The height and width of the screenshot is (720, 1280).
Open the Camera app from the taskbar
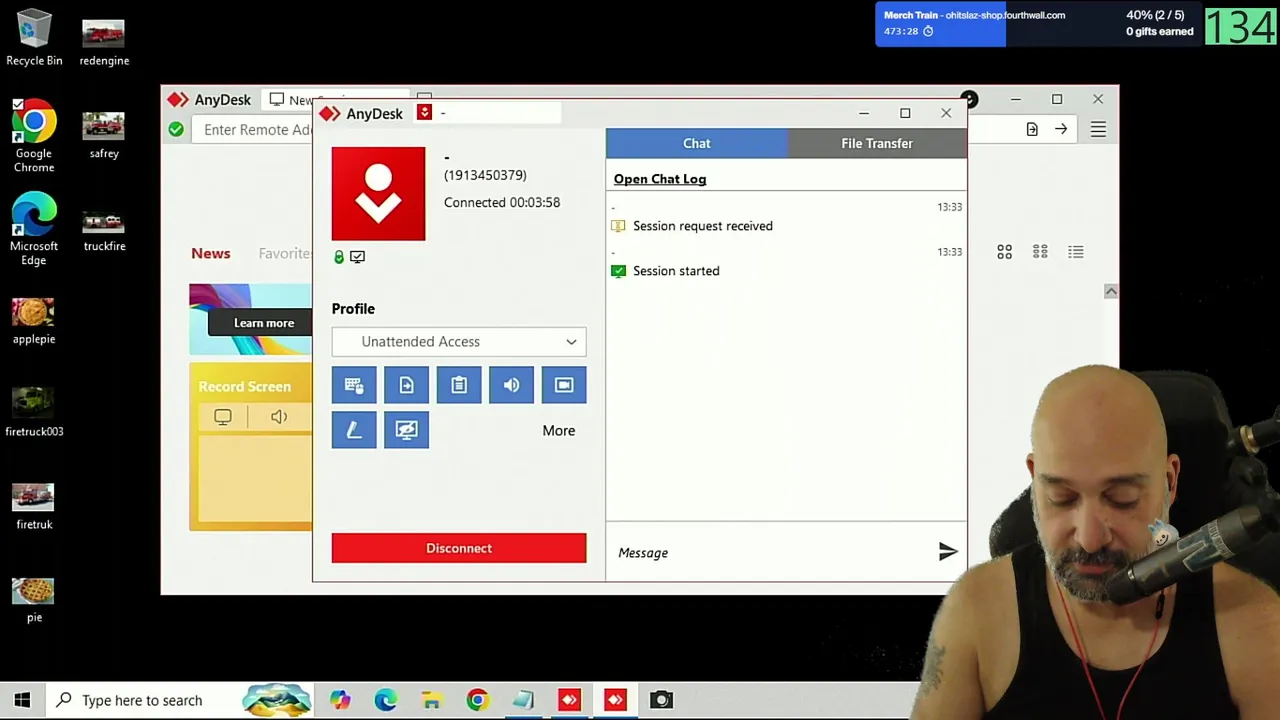[x=661, y=700]
